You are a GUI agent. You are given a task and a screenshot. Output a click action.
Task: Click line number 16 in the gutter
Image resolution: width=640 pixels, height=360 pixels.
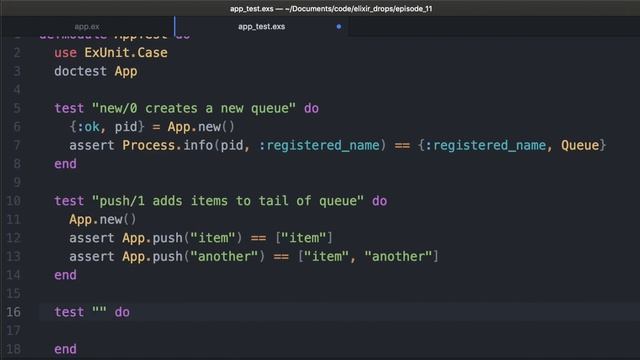[x=13, y=312]
